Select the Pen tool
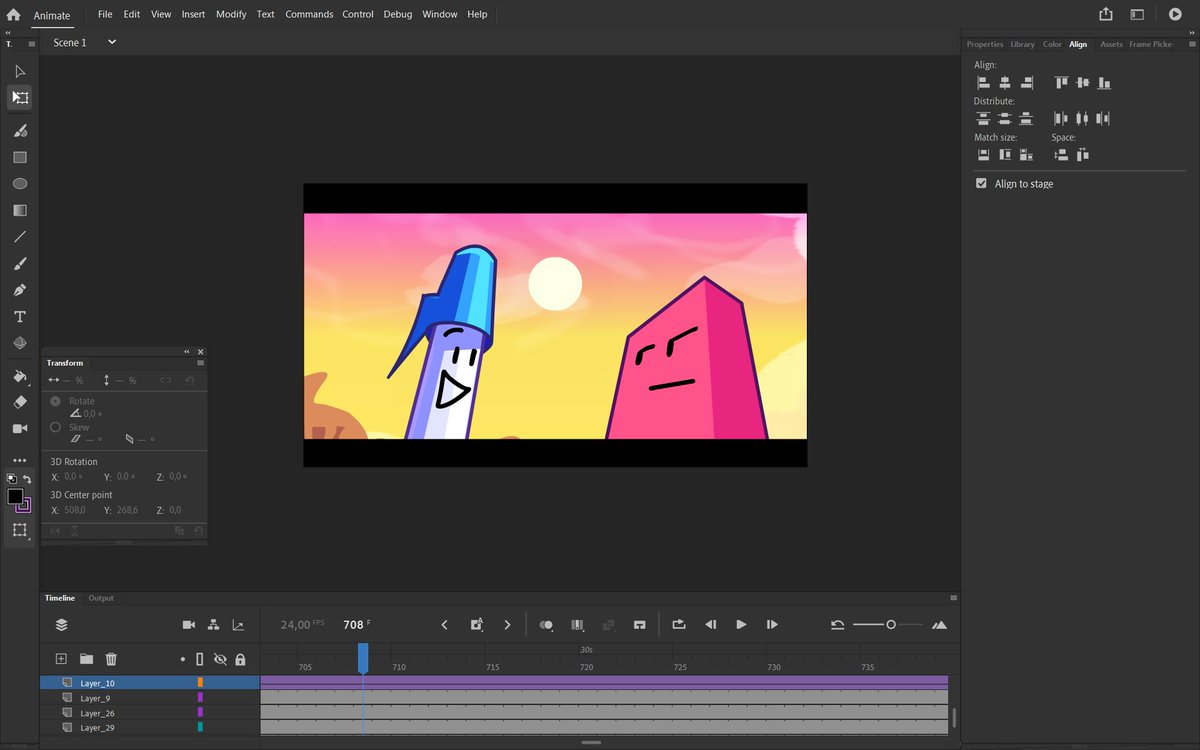This screenshot has width=1200, height=750. point(19,290)
